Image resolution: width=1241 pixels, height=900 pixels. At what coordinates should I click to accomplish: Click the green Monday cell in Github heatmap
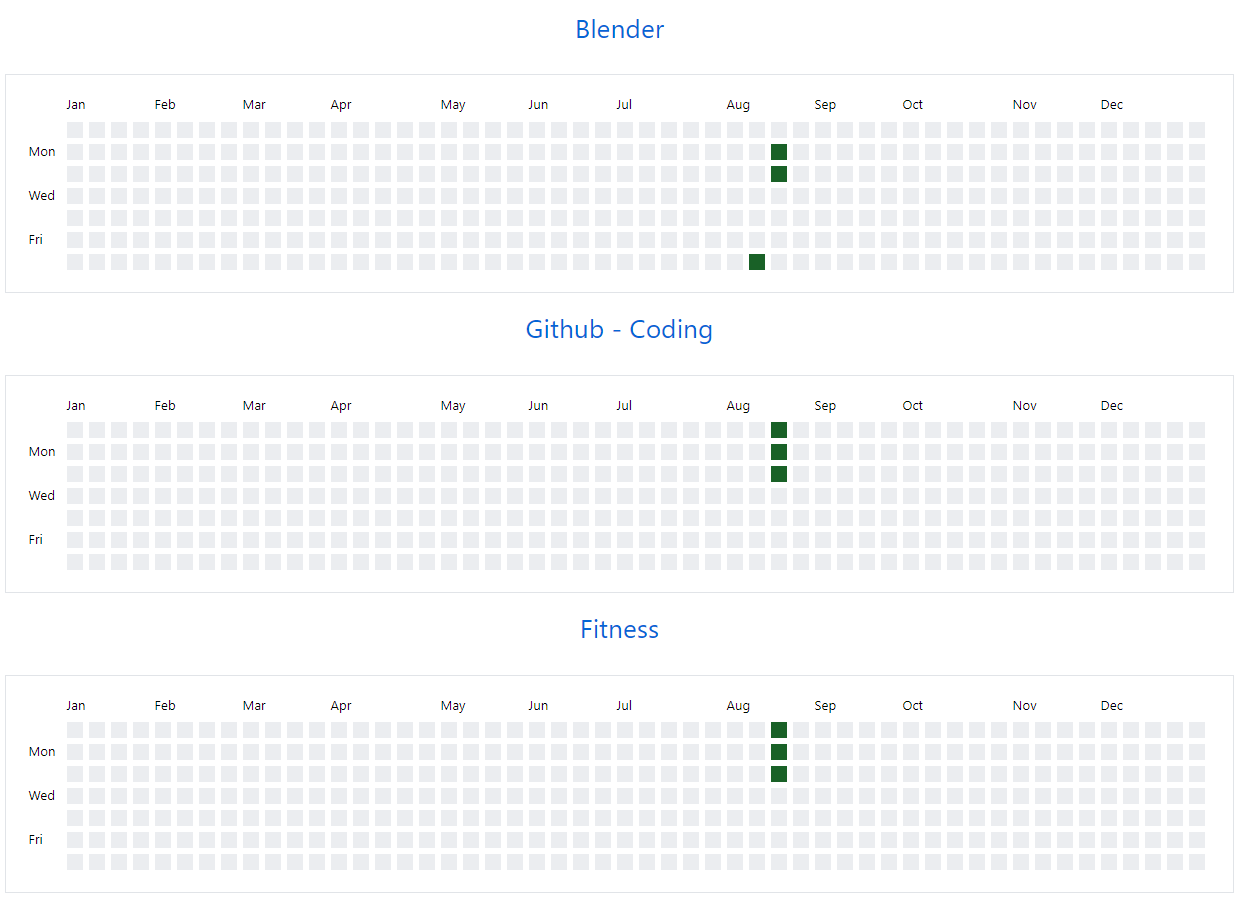(779, 452)
